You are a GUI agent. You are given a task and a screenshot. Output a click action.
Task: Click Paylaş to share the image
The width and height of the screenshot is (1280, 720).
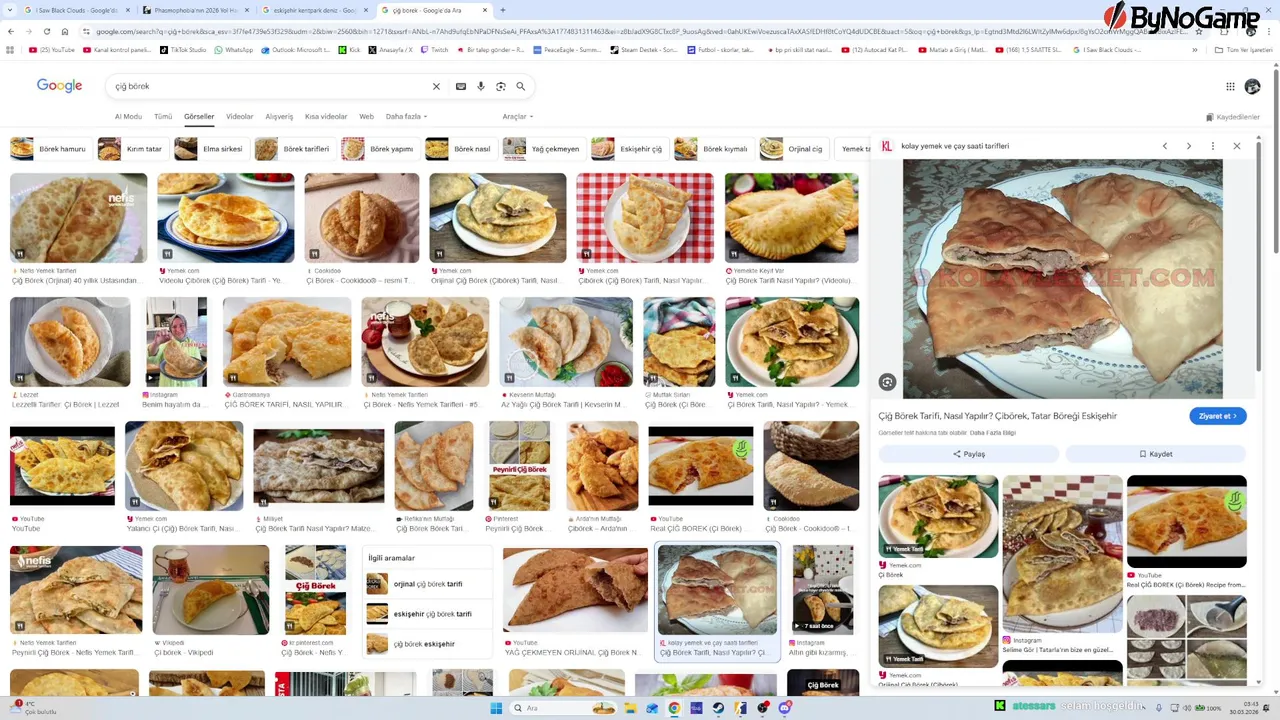click(968, 454)
